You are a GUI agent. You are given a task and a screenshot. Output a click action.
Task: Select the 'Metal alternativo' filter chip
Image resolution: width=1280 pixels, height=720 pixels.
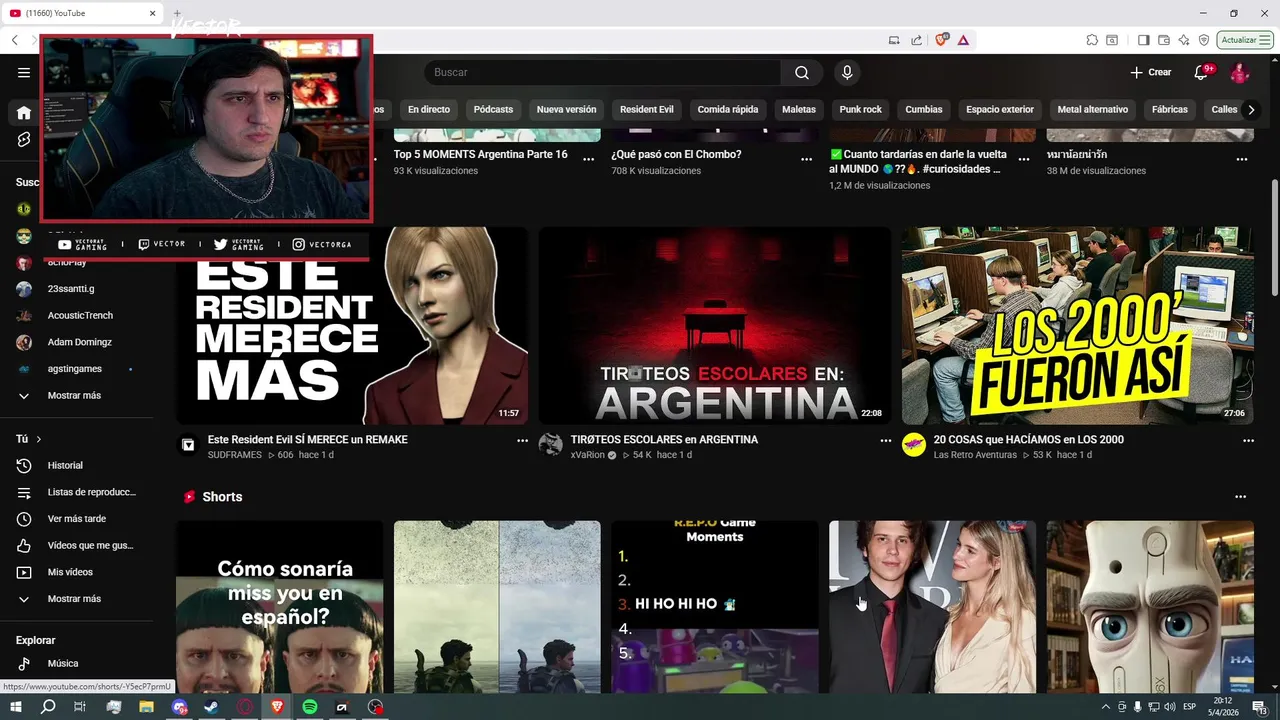[x=1092, y=109]
